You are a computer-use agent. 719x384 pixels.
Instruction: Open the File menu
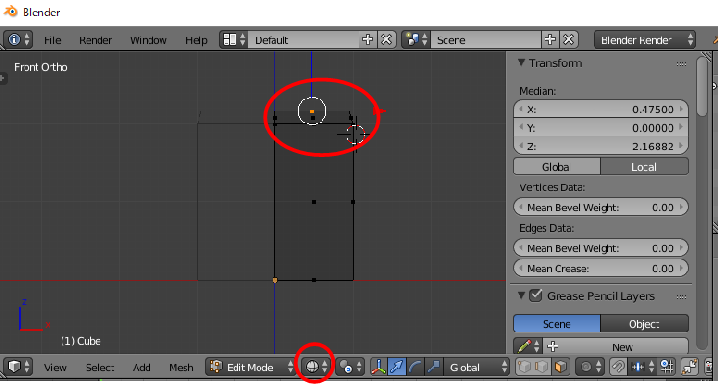click(53, 40)
